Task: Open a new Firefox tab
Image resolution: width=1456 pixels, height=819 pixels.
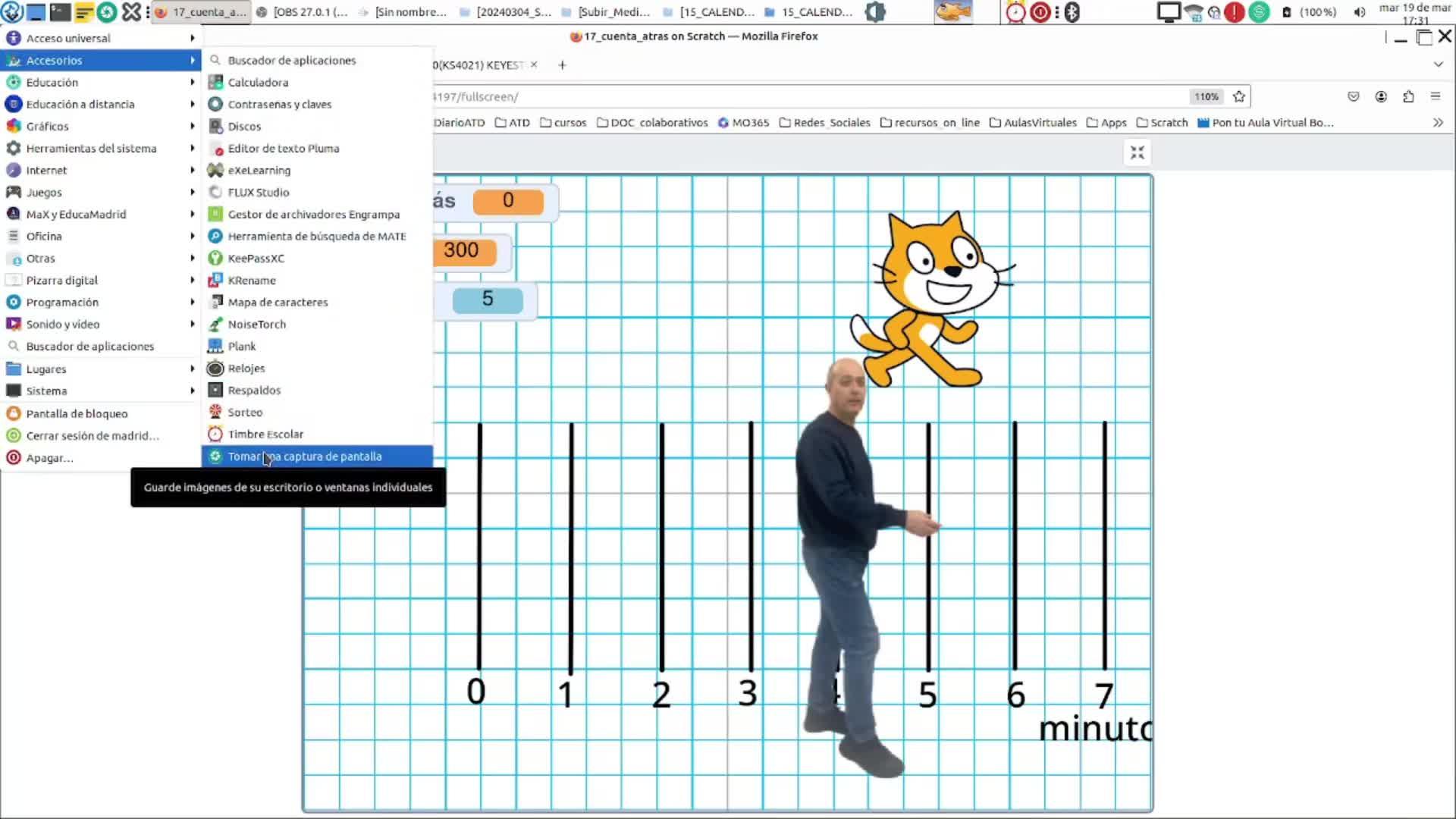Action: (x=562, y=65)
